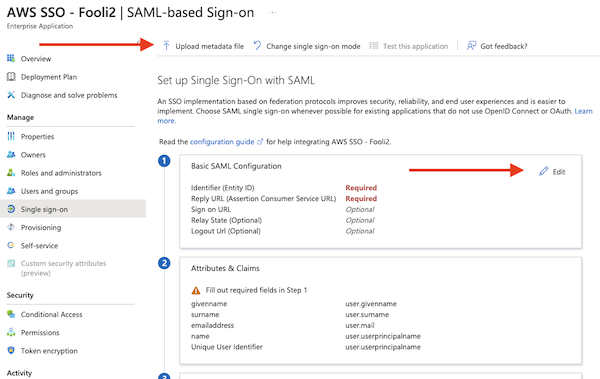600x379 pixels.
Task: Open the configuration guide link
Action: pos(222,142)
